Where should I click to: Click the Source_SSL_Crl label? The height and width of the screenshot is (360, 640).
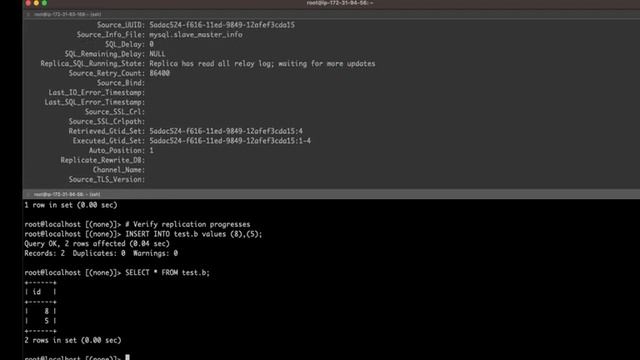(x=115, y=112)
